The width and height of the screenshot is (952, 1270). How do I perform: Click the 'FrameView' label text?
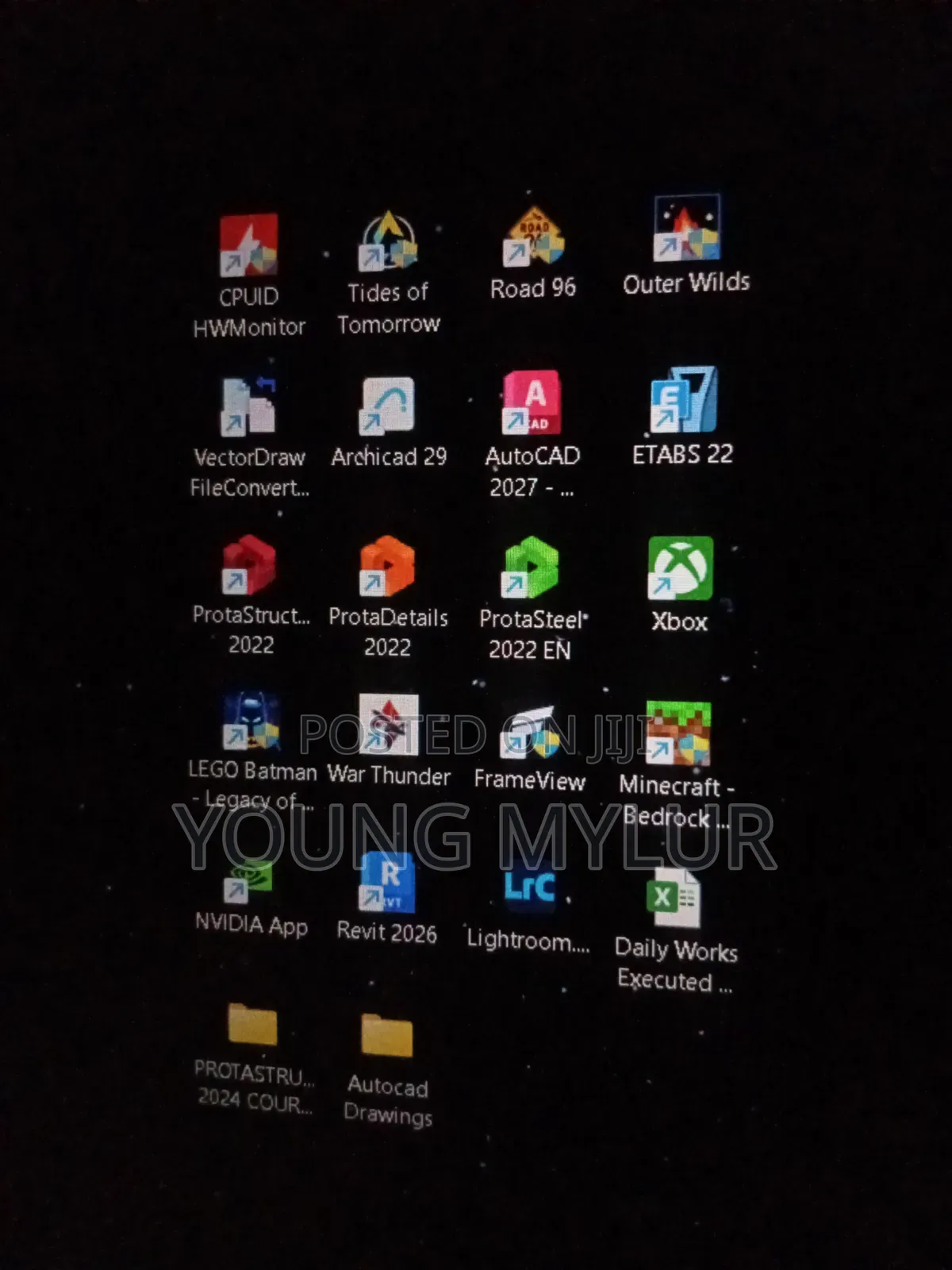530,780
